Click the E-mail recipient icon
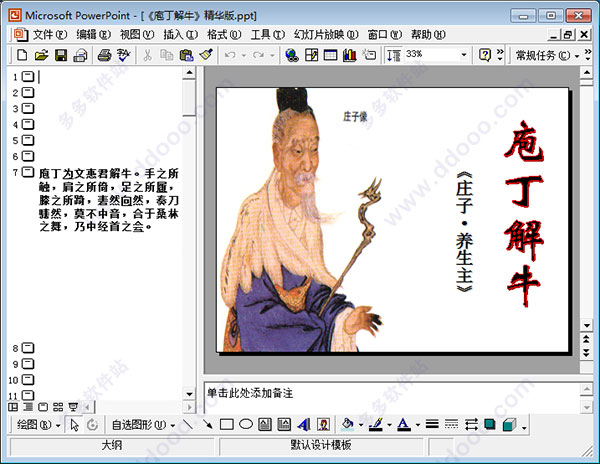 [80, 55]
